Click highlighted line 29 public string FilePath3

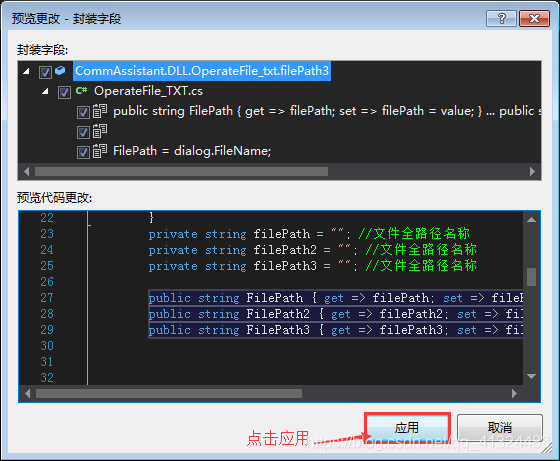(336, 330)
